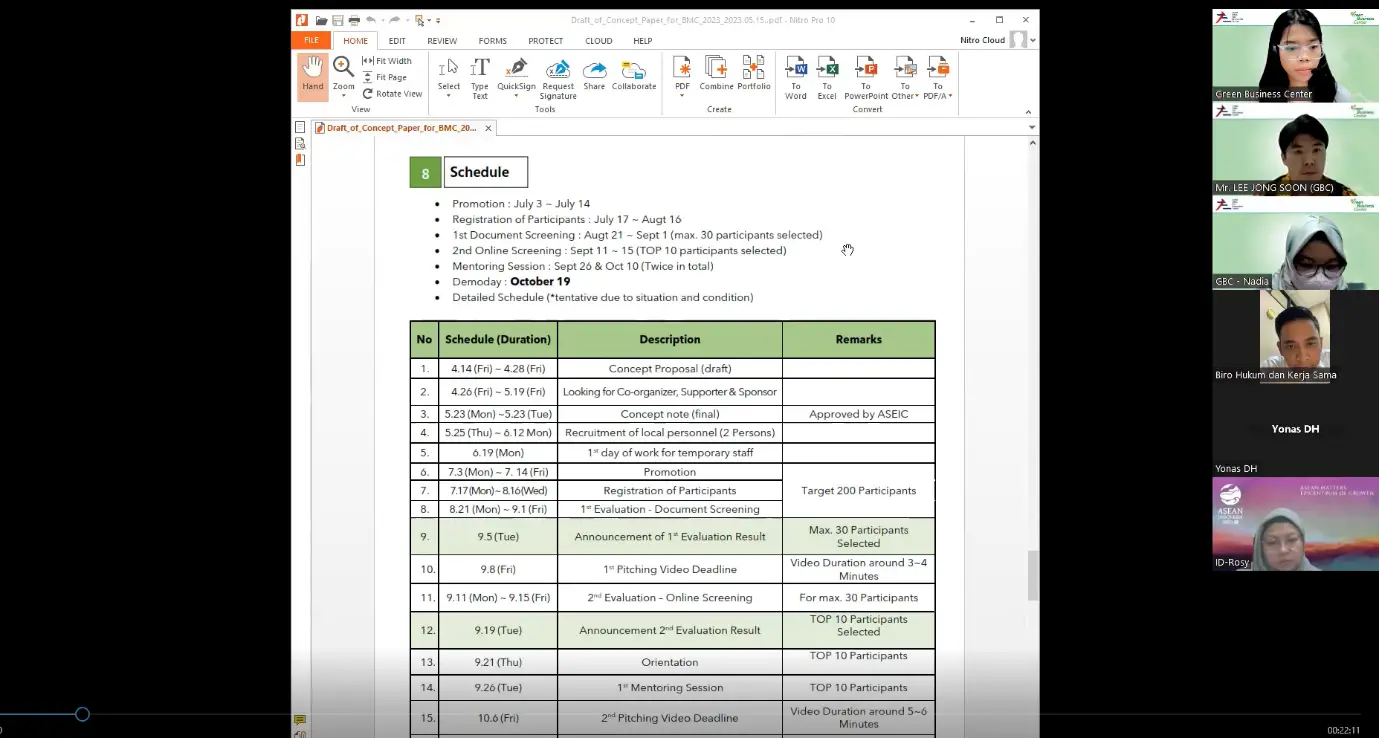The image size is (1379, 738).
Task: Switch to the PROTECT ribbon tab
Action: coord(546,41)
